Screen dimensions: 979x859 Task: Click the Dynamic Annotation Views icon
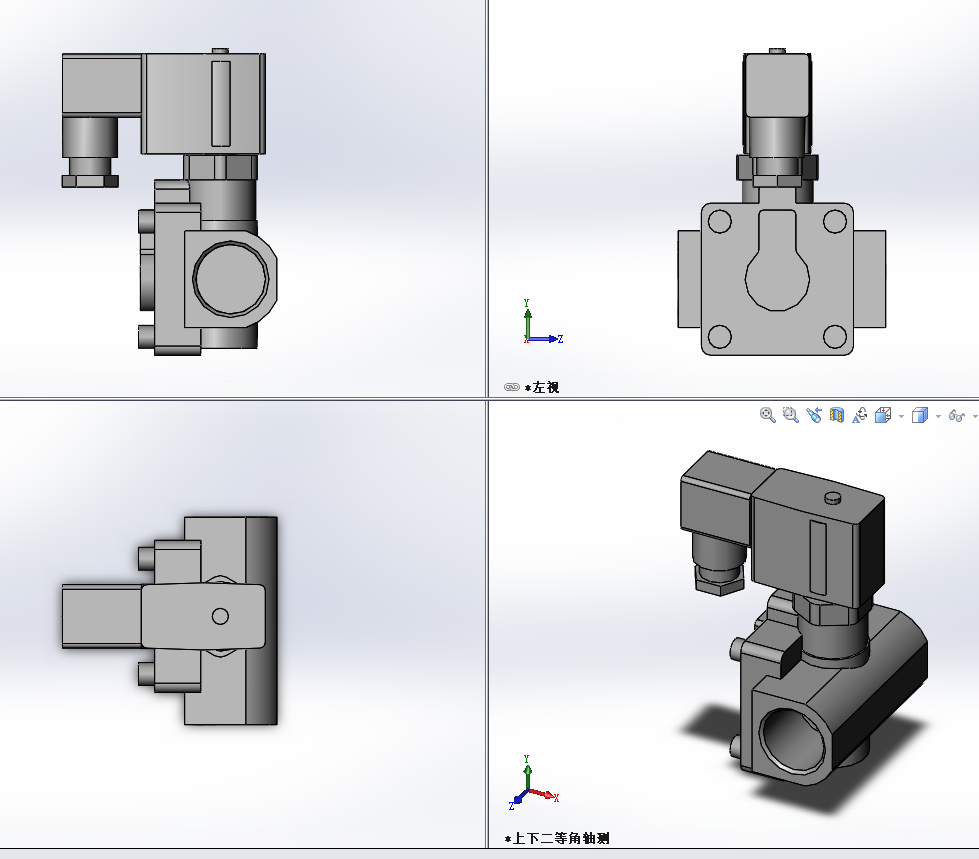tap(860, 415)
